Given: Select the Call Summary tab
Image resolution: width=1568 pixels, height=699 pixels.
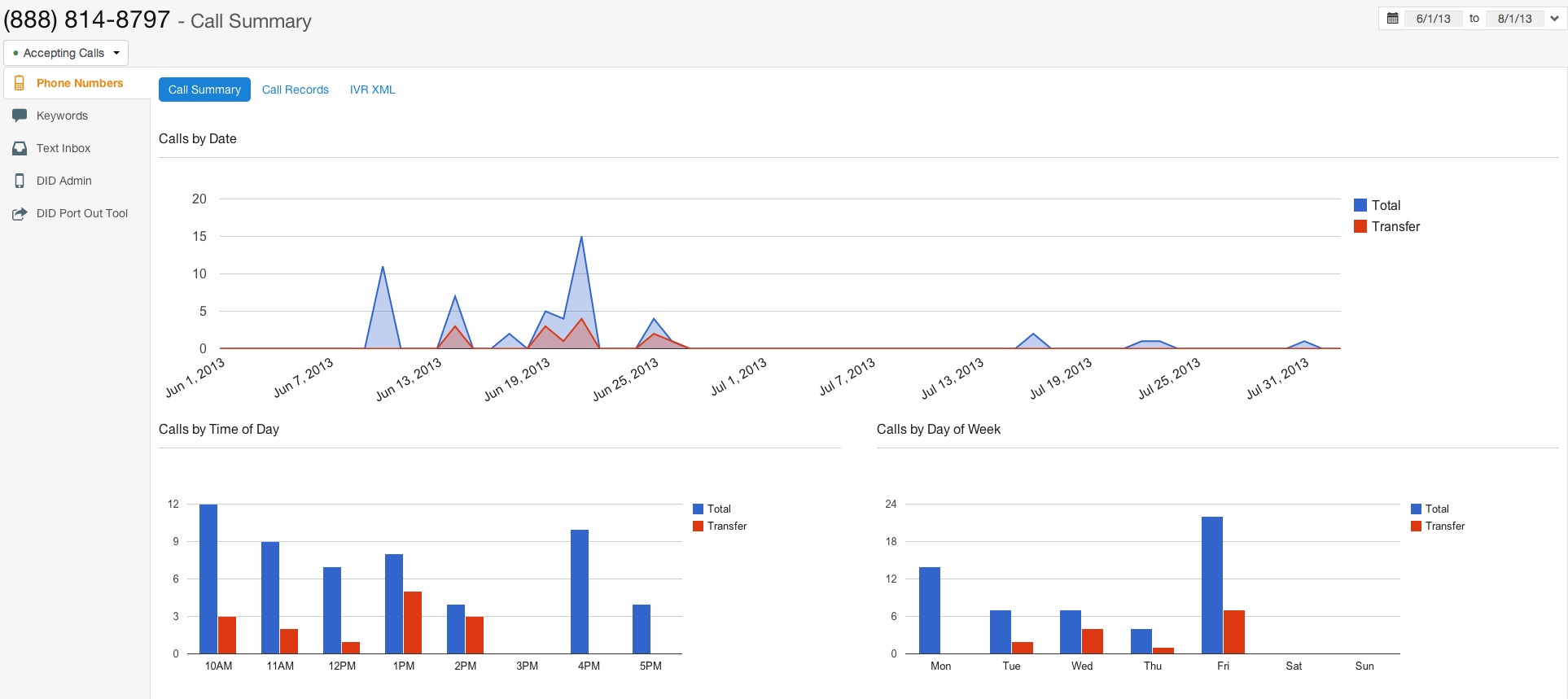Looking at the screenshot, I should pos(204,90).
